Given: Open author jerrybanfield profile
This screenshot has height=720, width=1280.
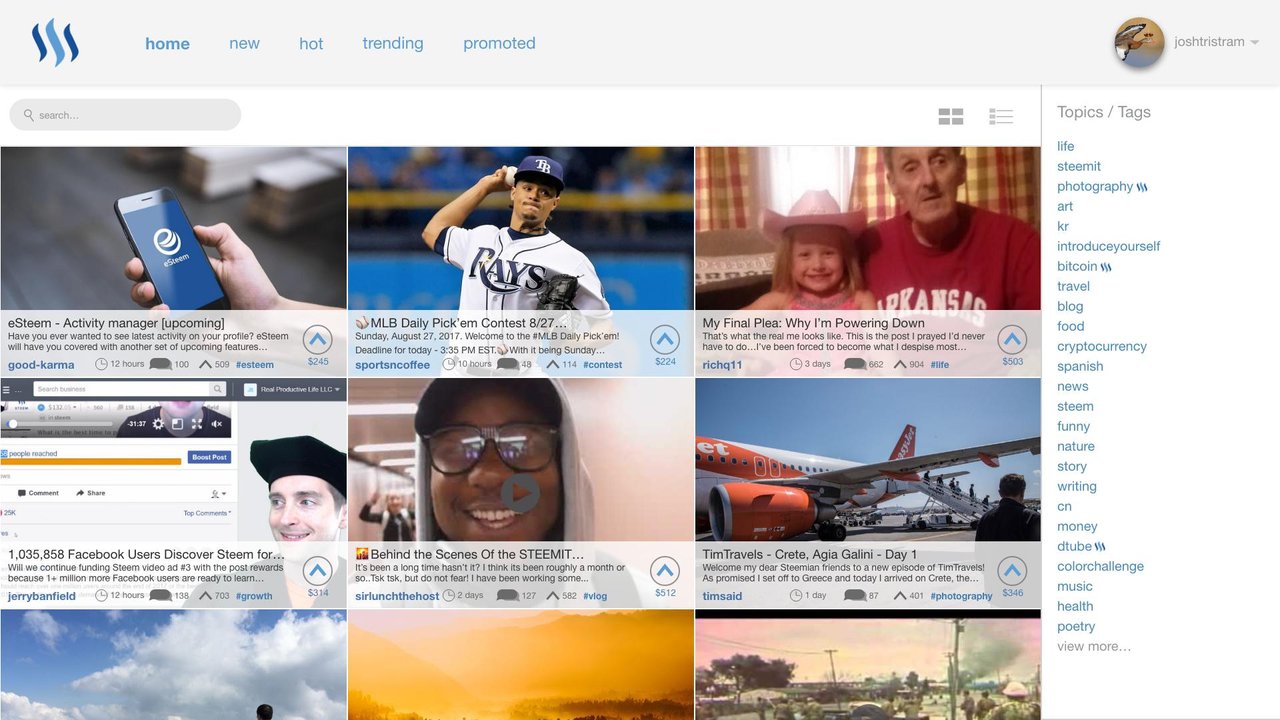Looking at the screenshot, I should pyautogui.click(x=42, y=596).
